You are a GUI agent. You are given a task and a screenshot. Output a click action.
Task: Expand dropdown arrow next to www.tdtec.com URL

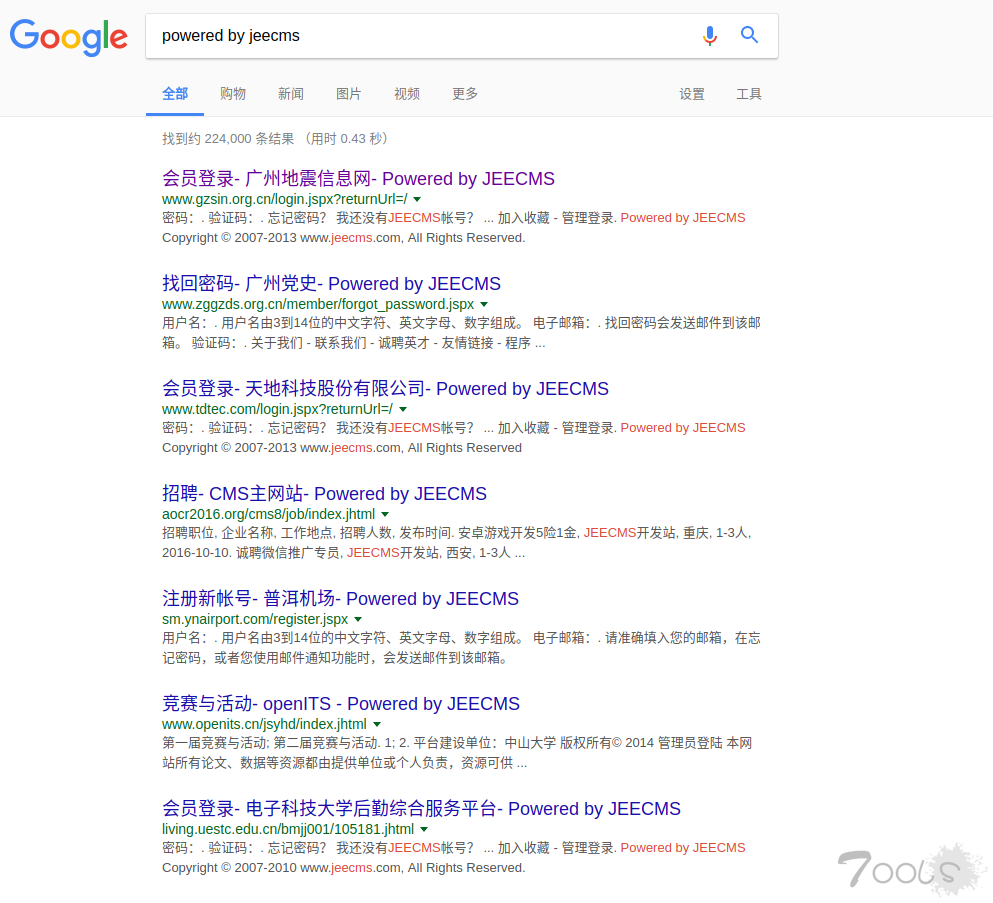coord(403,410)
